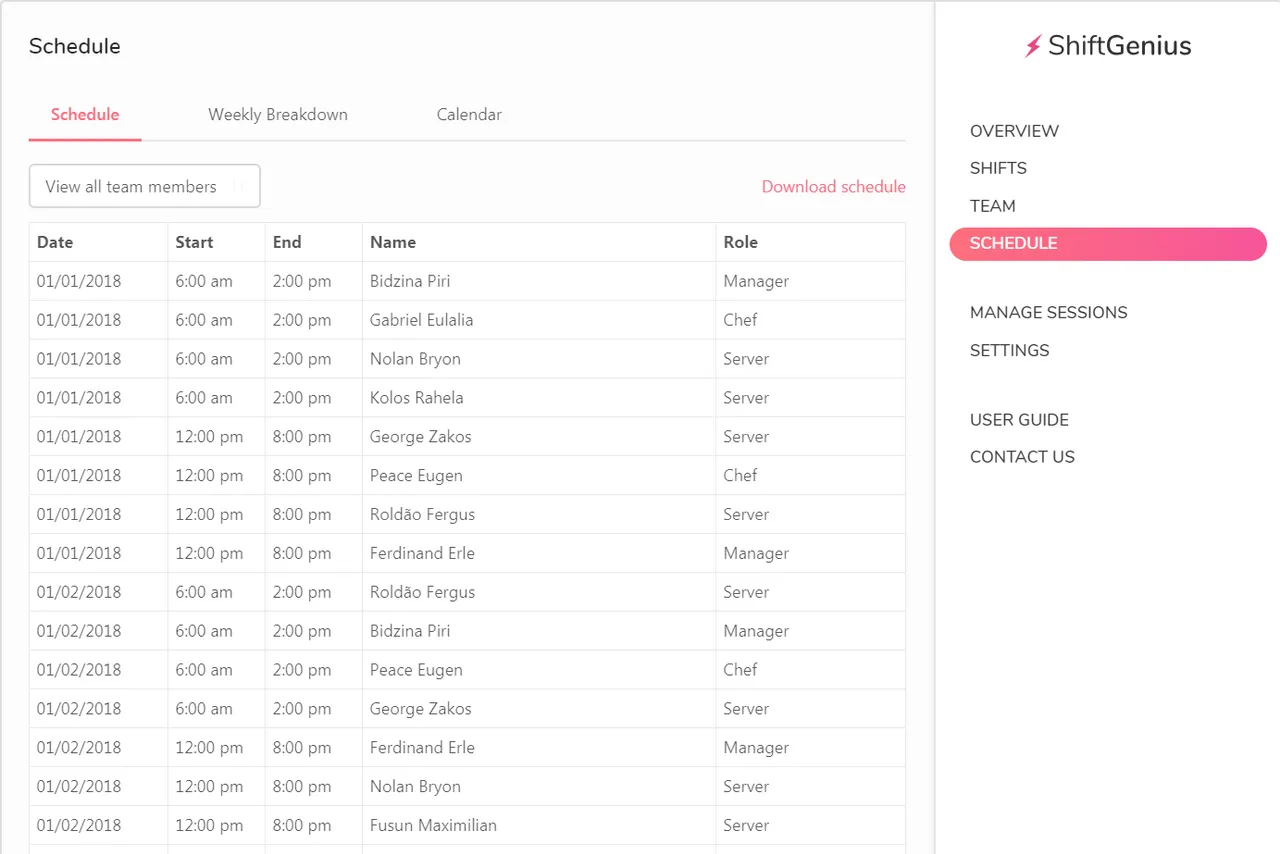1280x854 pixels.
Task: Open MANAGE SESSIONS in the sidebar
Action: point(1048,313)
